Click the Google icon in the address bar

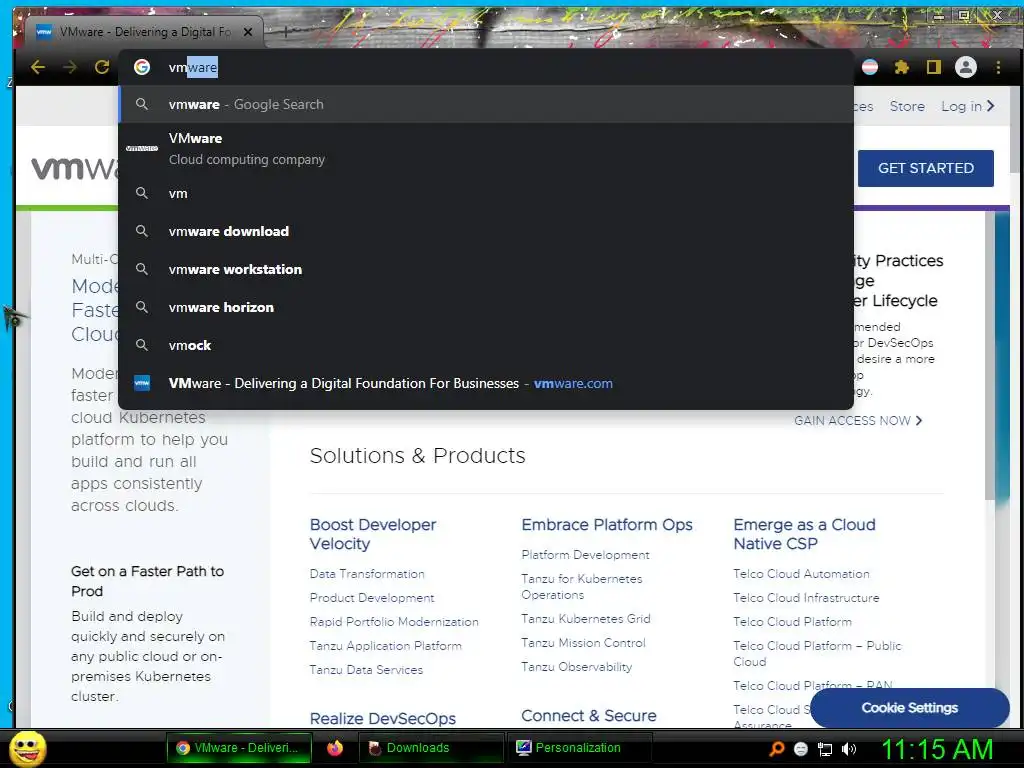click(142, 67)
